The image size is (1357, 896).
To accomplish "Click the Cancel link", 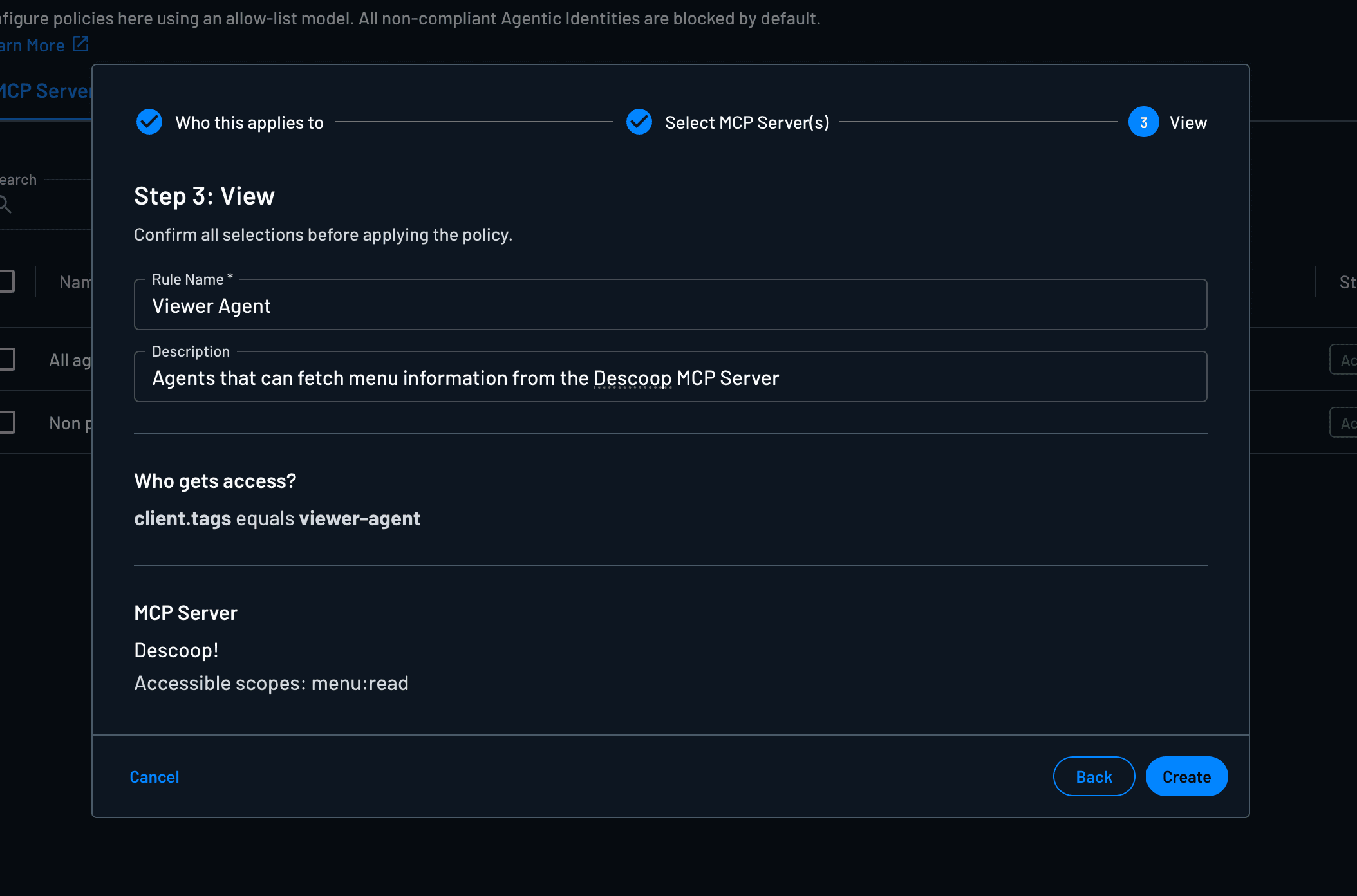I will pos(154,776).
